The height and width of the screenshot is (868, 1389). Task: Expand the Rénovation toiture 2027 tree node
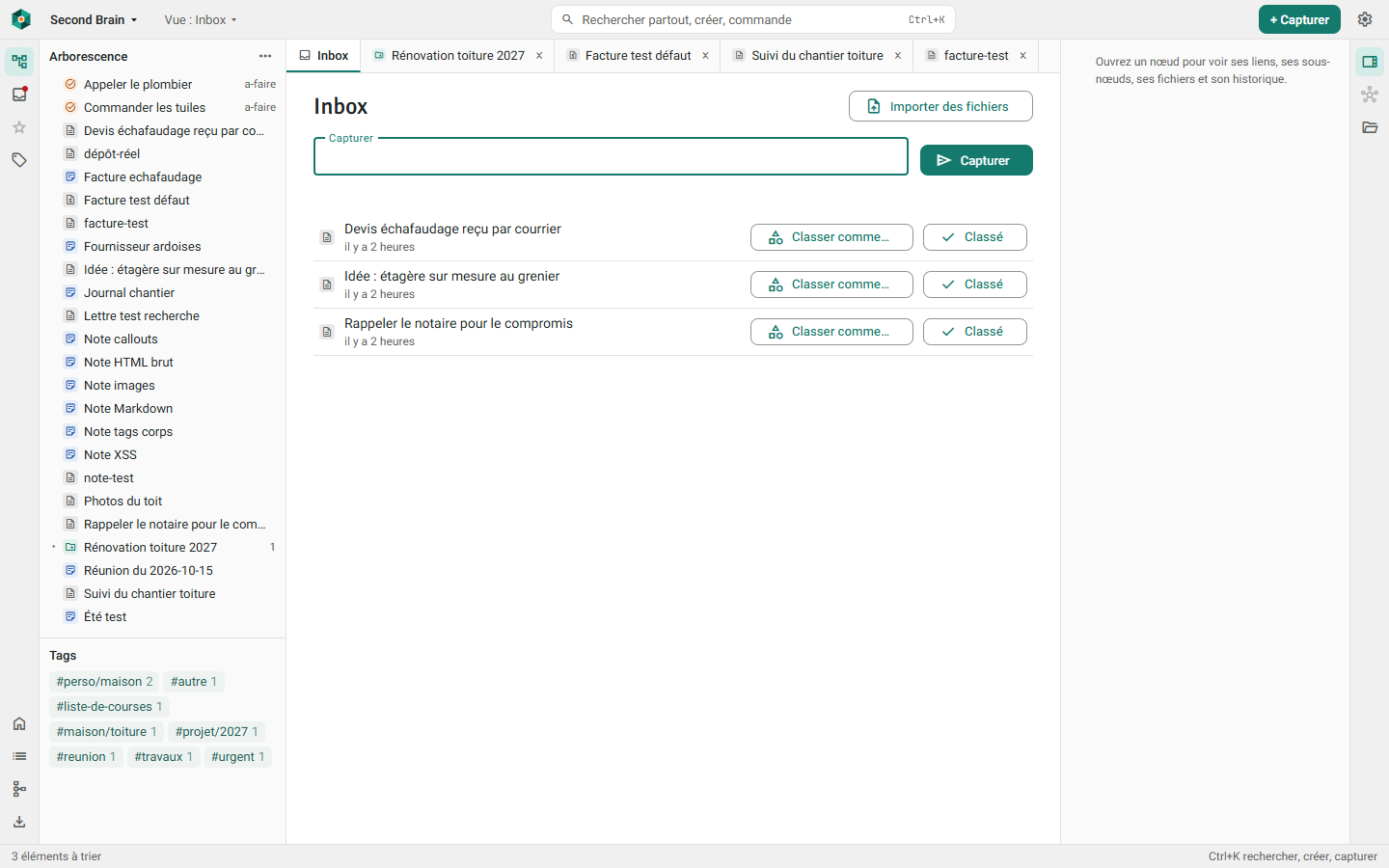point(54,547)
